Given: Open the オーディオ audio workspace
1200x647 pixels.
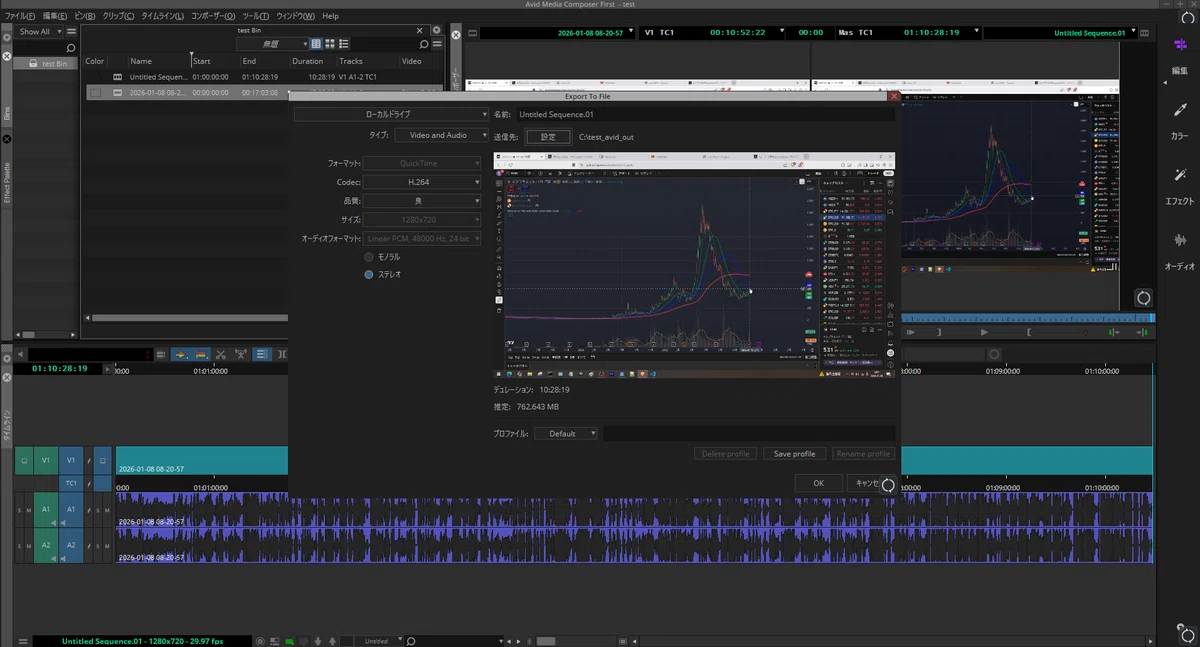Looking at the screenshot, I should coord(1179,251).
